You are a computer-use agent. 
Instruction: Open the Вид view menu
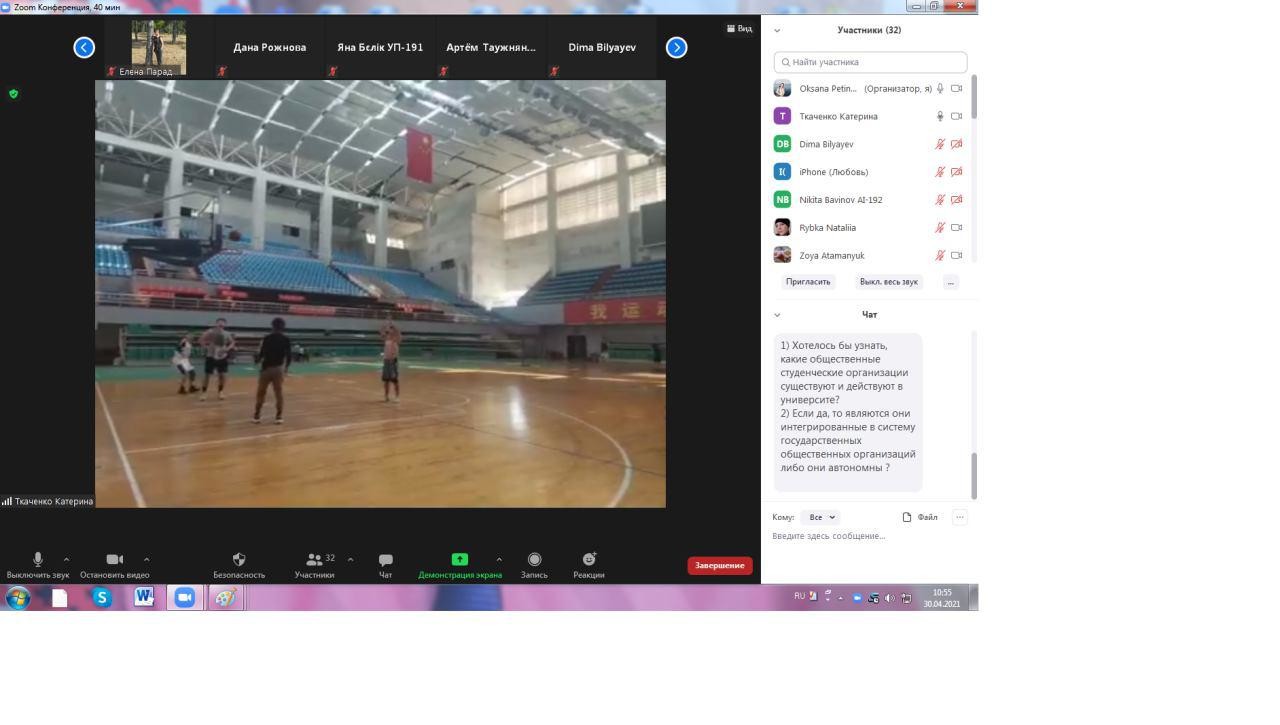pyautogui.click(x=739, y=29)
